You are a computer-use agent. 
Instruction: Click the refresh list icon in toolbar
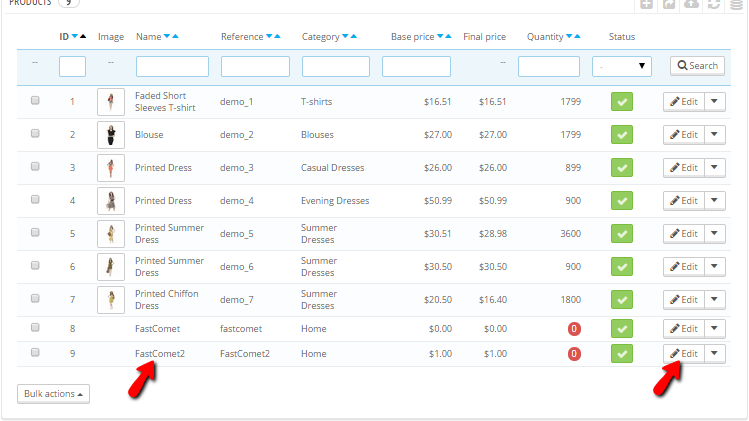714,4
